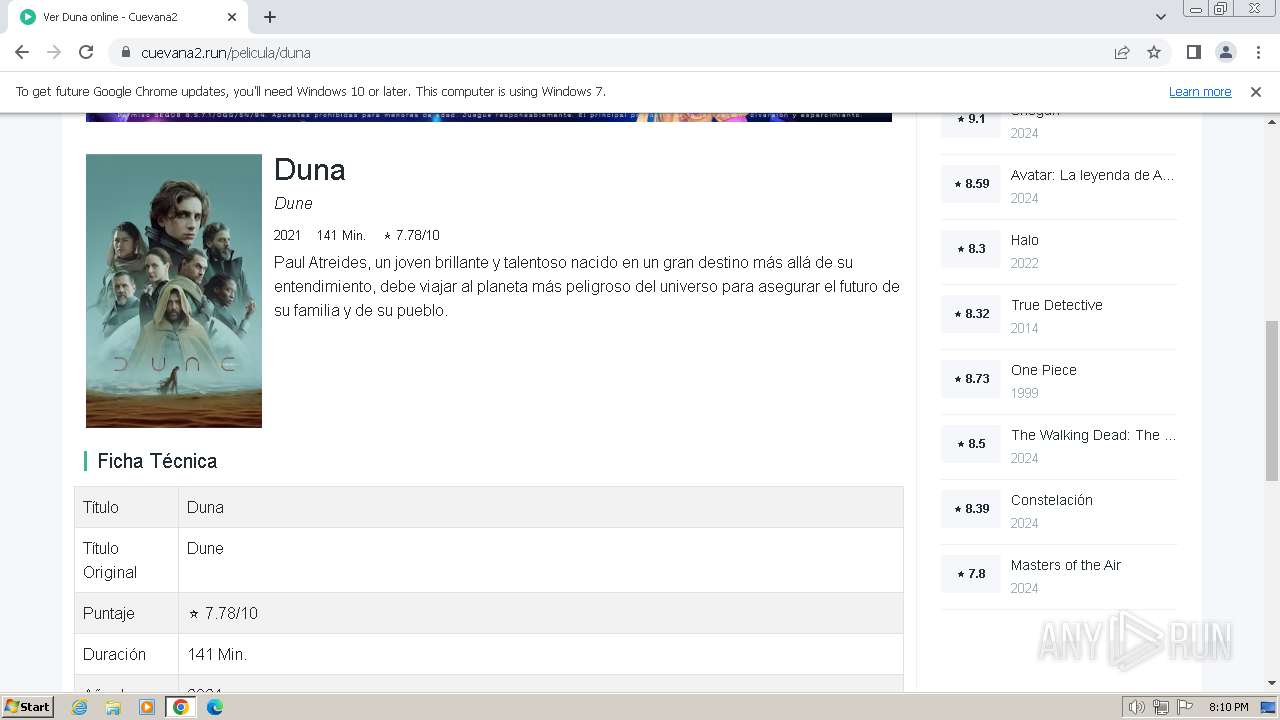This screenshot has height=720, width=1280.
Task: View site information via the lock icon
Action: tap(126, 52)
